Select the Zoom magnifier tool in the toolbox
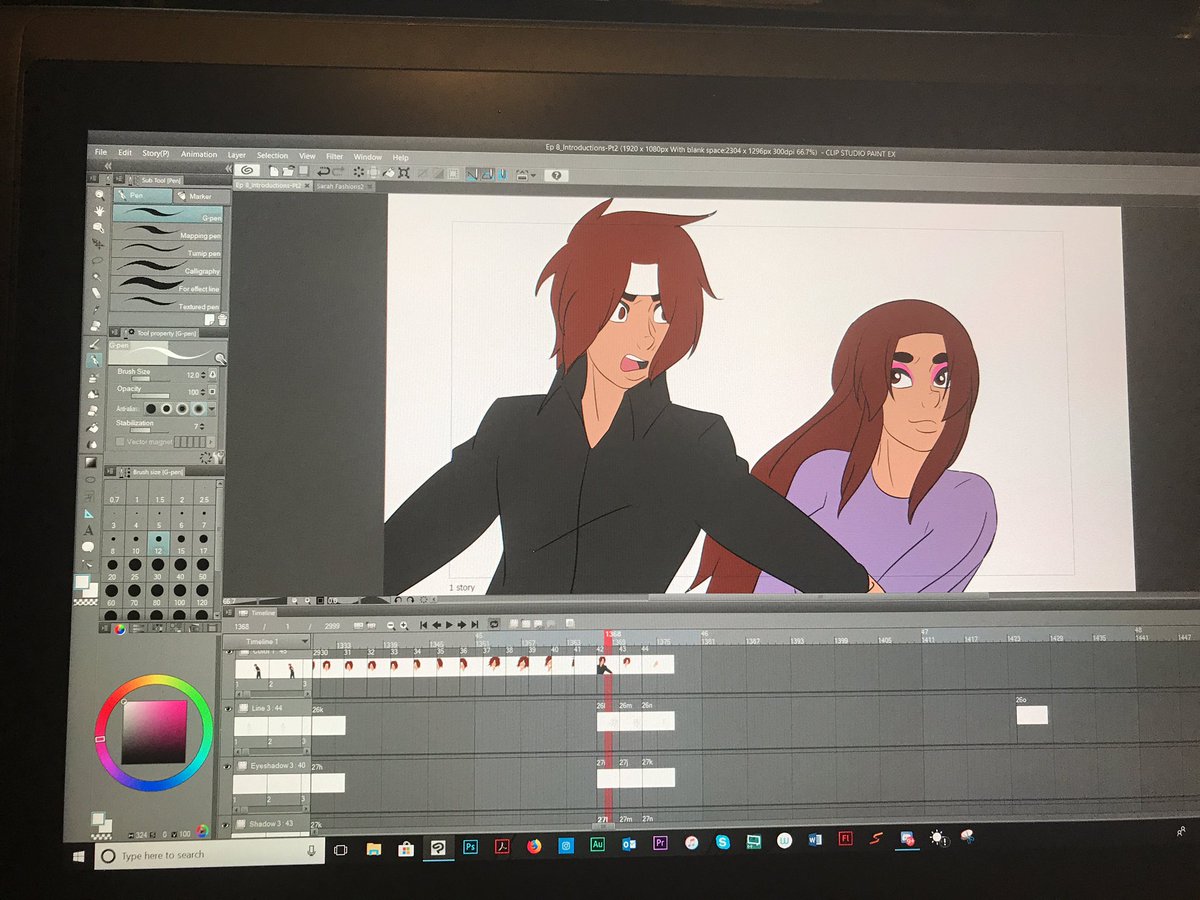The height and width of the screenshot is (900, 1200). 99,194
